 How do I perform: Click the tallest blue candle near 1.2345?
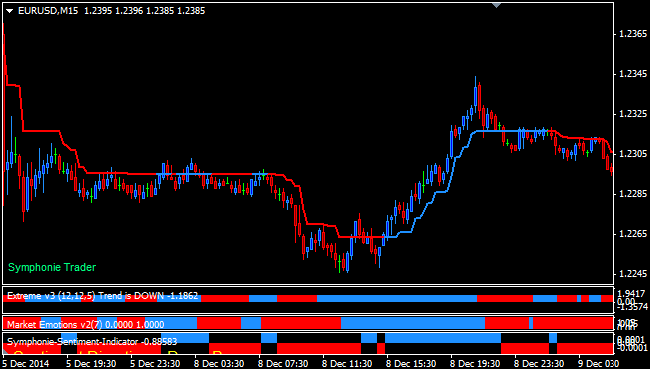(x=475, y=93)
